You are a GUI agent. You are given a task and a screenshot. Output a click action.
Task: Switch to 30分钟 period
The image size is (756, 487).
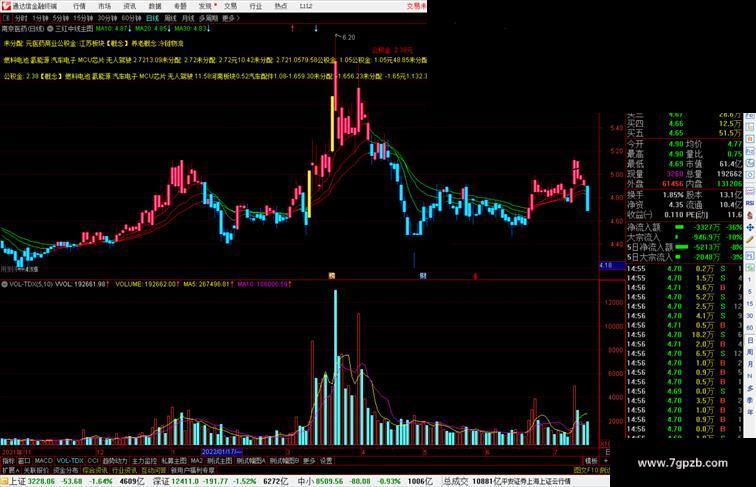[107, 18]
